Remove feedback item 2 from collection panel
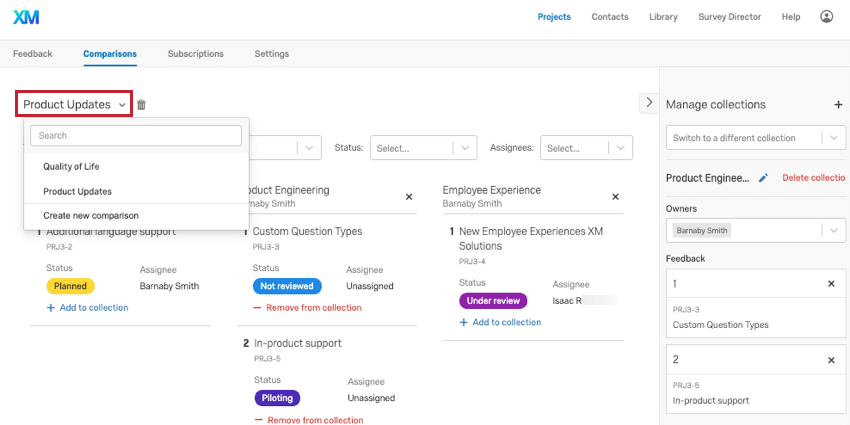Screen dimensions: 850x425 pos(831,360)
